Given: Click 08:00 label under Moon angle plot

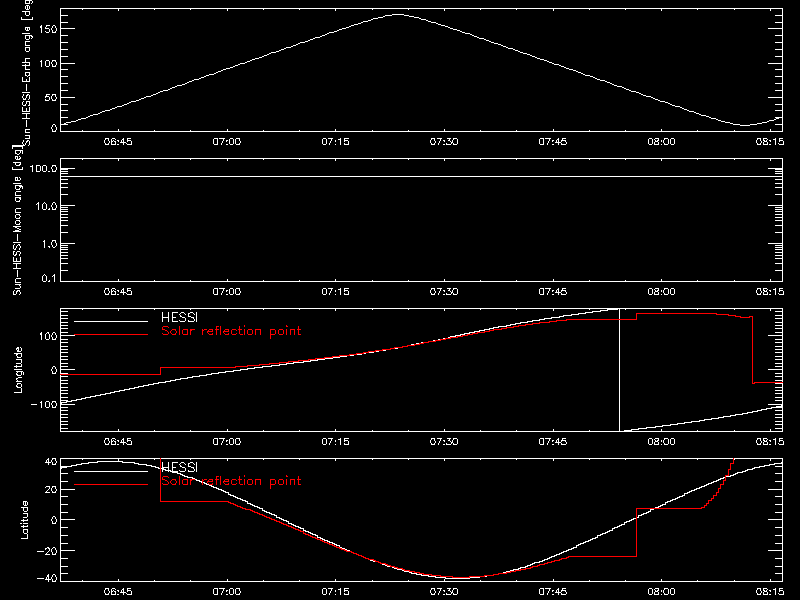Looking at the screenshot, I should 661,291.
